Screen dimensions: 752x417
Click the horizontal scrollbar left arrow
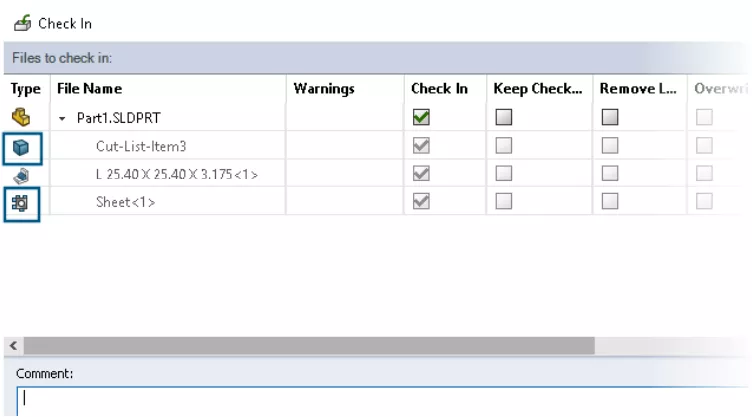coord(13,345)
